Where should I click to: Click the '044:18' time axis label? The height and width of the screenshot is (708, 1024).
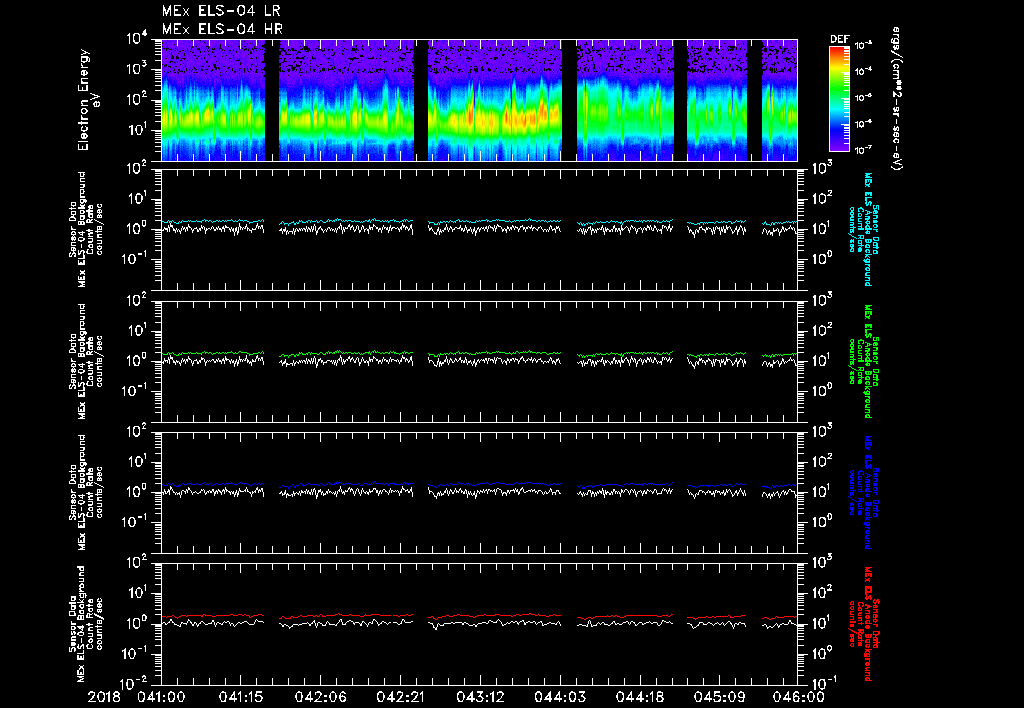tap(639, 698)
